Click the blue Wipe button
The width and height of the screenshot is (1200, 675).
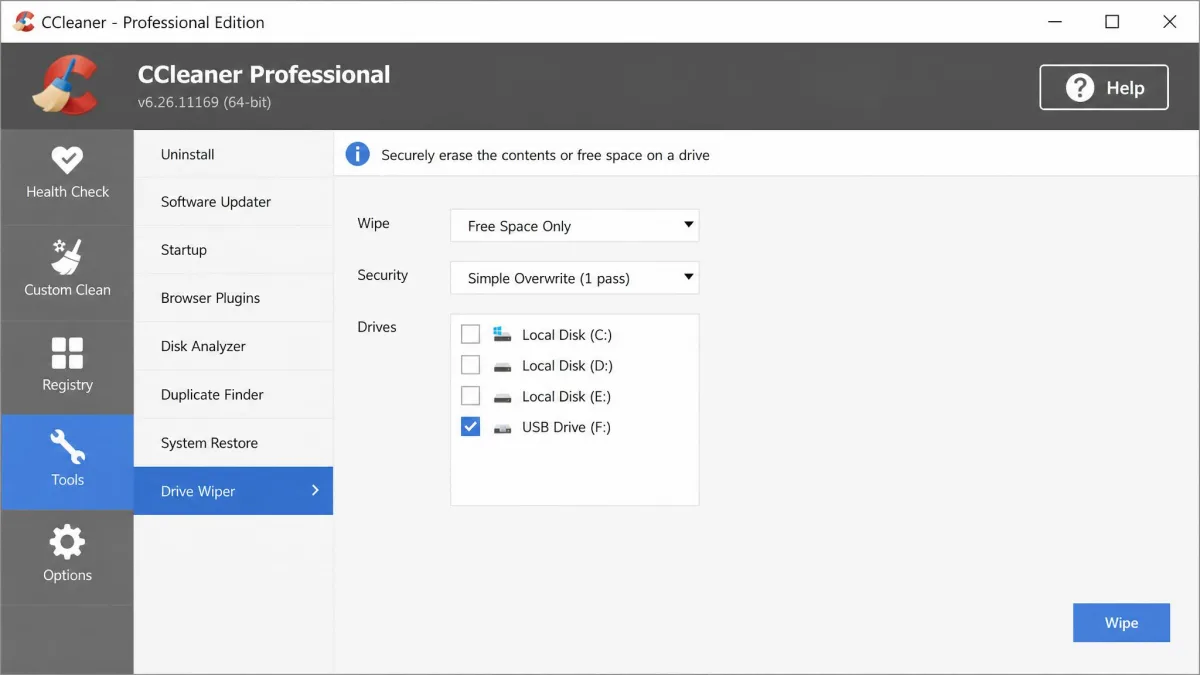tap(1121, 623)
